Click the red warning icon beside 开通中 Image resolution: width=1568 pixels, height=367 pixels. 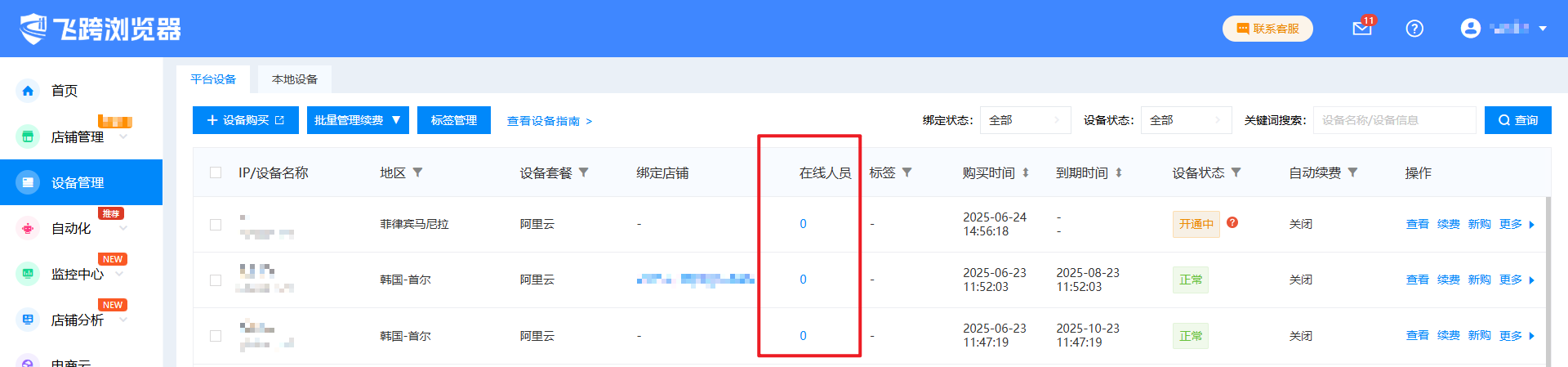(x=1232, y=222)
